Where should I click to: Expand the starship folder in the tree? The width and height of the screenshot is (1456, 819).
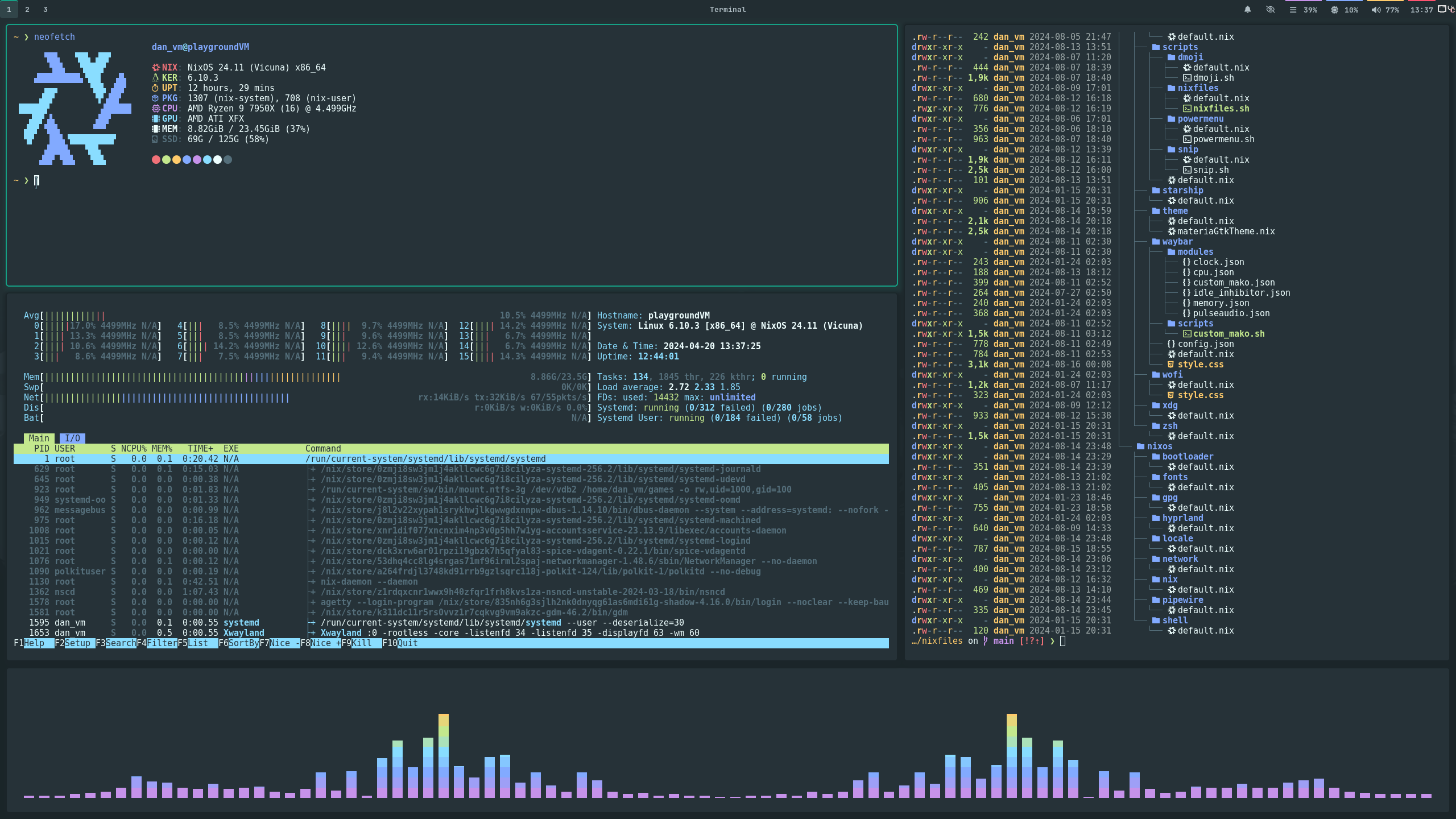(x=1177, y=190)
